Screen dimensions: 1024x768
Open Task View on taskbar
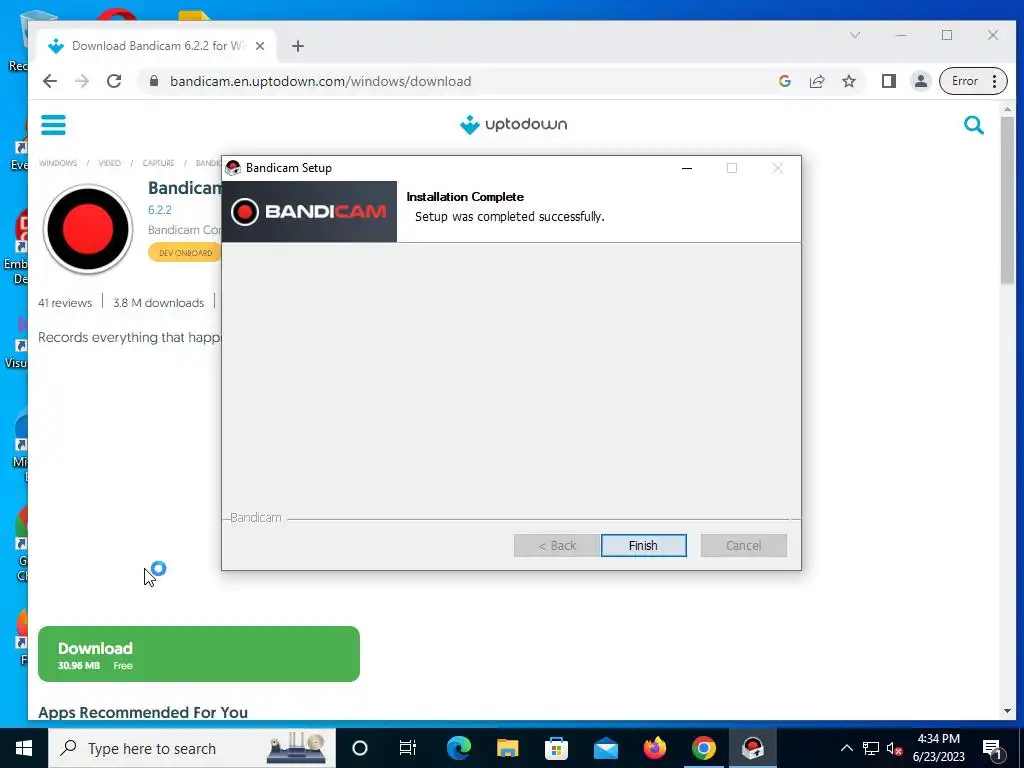[408, 748]
